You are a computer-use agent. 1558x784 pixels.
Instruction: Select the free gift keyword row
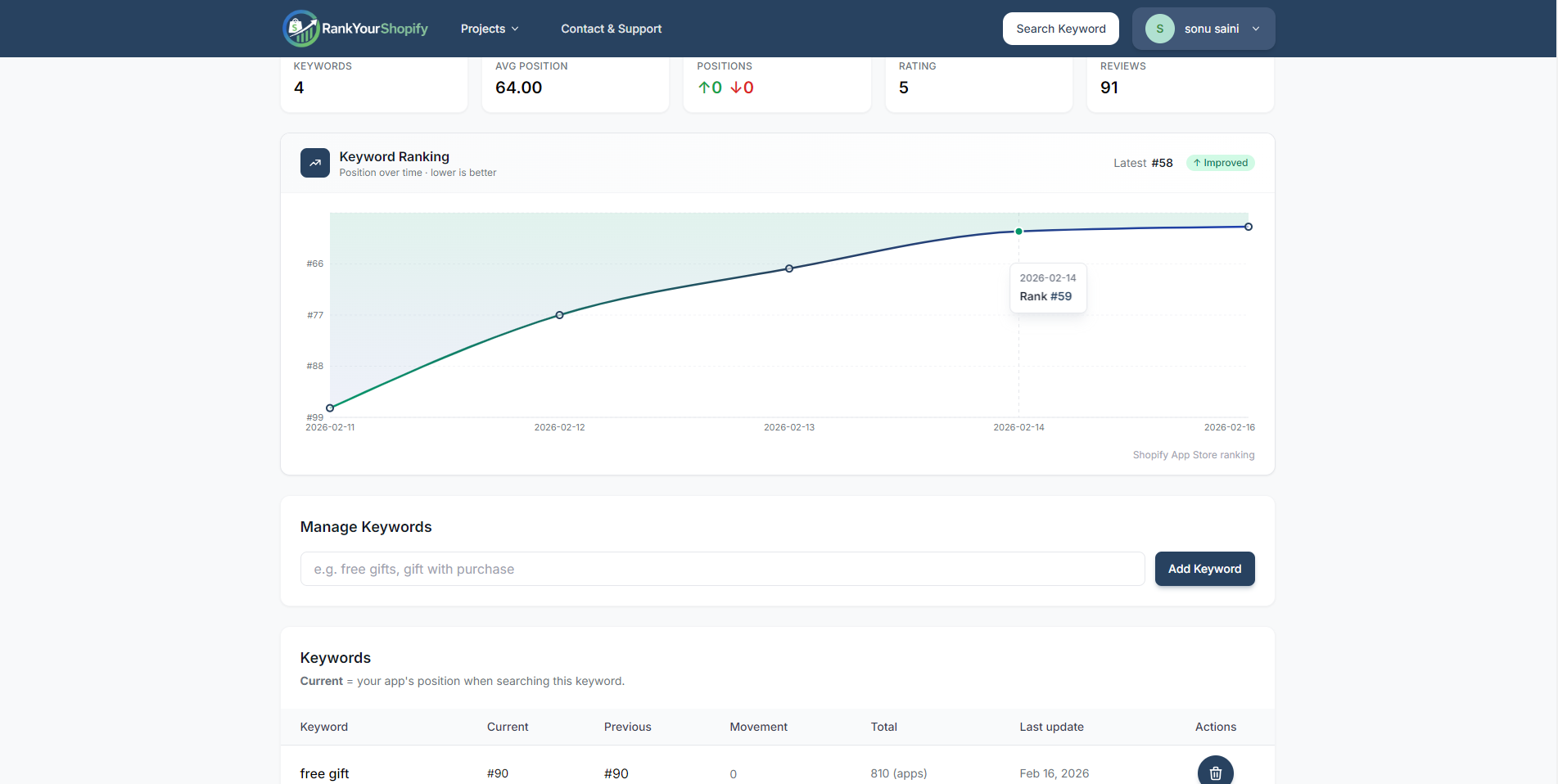pos(324,773)
